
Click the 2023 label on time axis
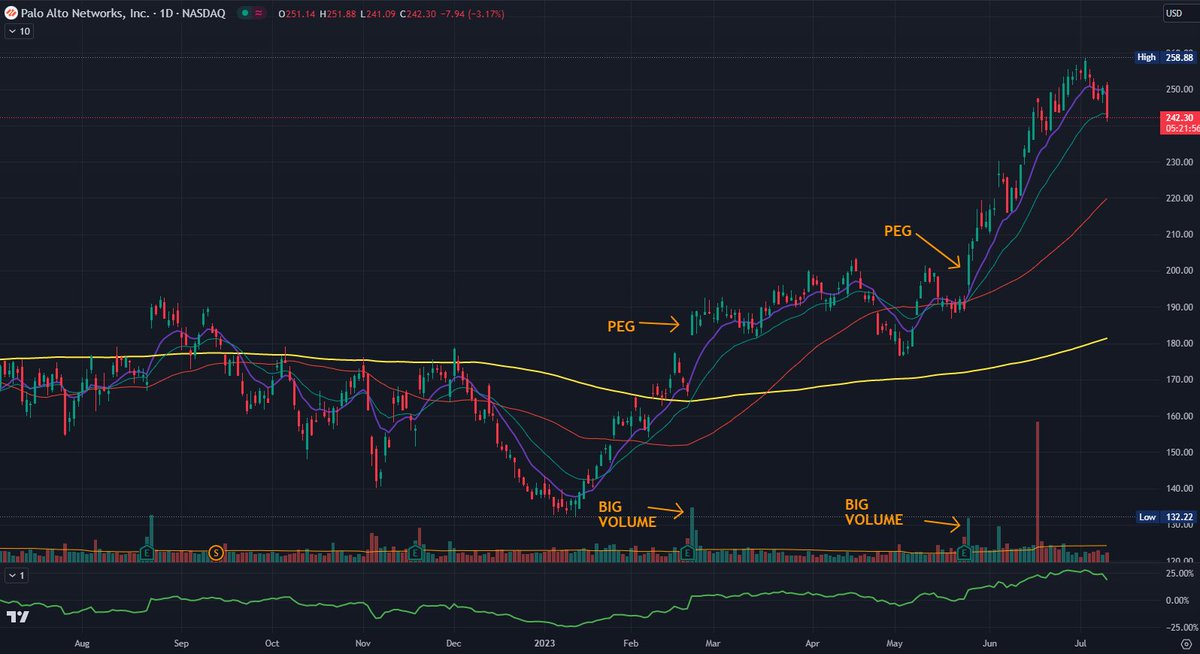tap(546, 645)
